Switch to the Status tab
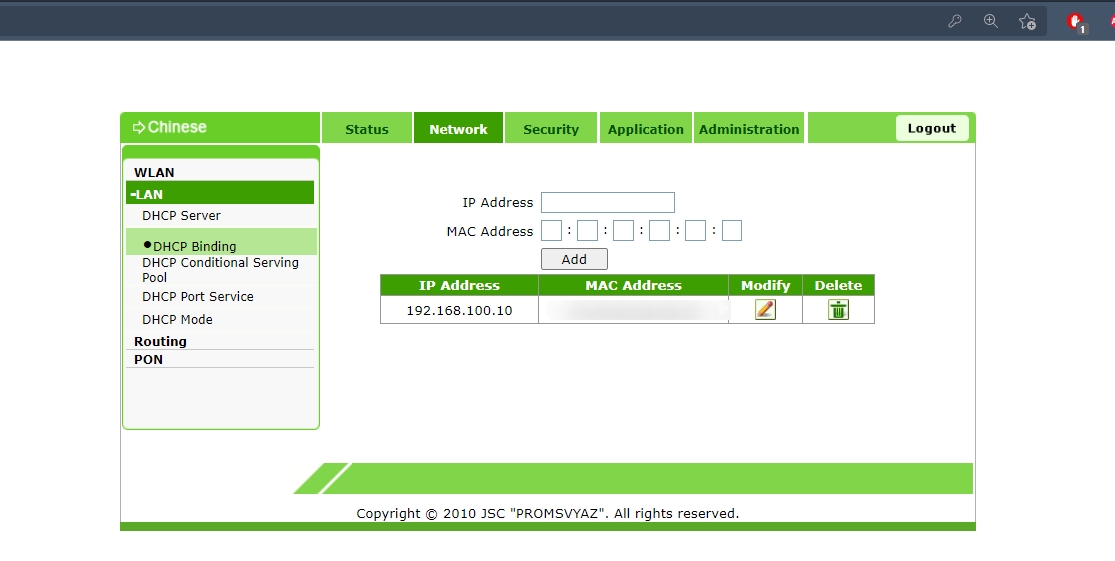The height and width of the screenshot is (561, 1115). tap(367, 129)
